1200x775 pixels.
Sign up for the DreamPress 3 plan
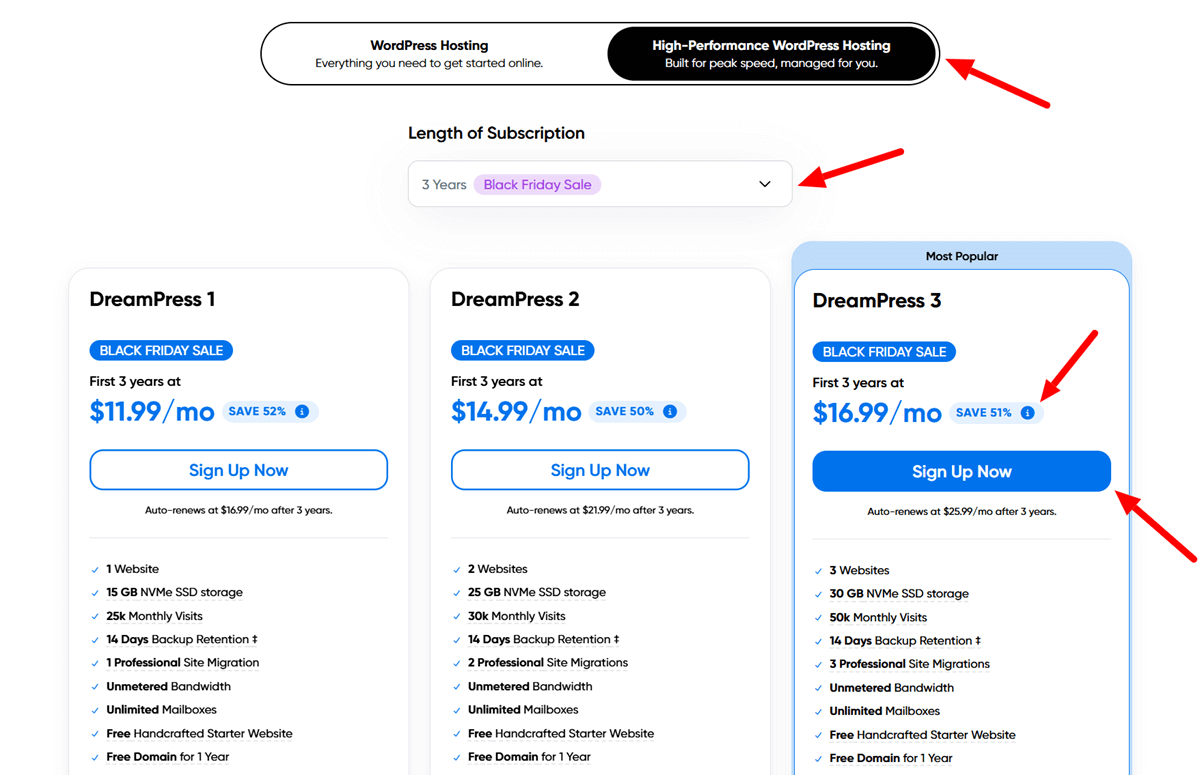coord(960,471)
